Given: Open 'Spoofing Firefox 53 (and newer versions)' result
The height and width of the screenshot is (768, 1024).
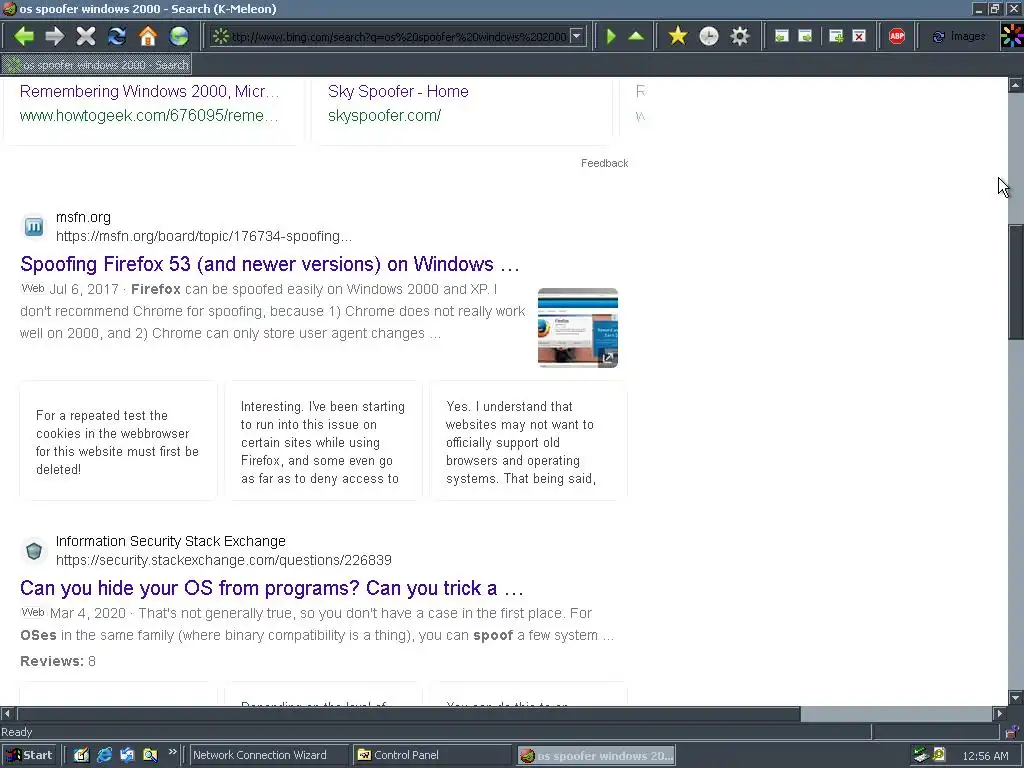Looking at the screenshot, I should (x=270, y=264).
